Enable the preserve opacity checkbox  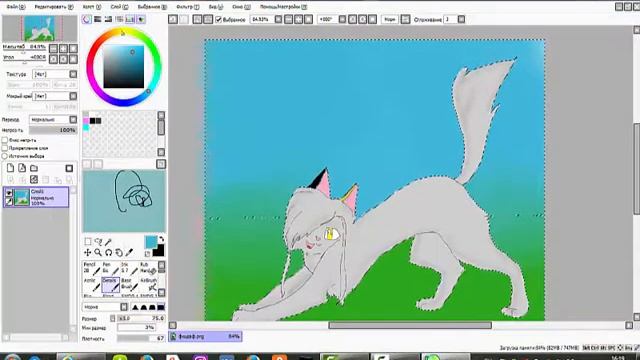click(5, 140)
